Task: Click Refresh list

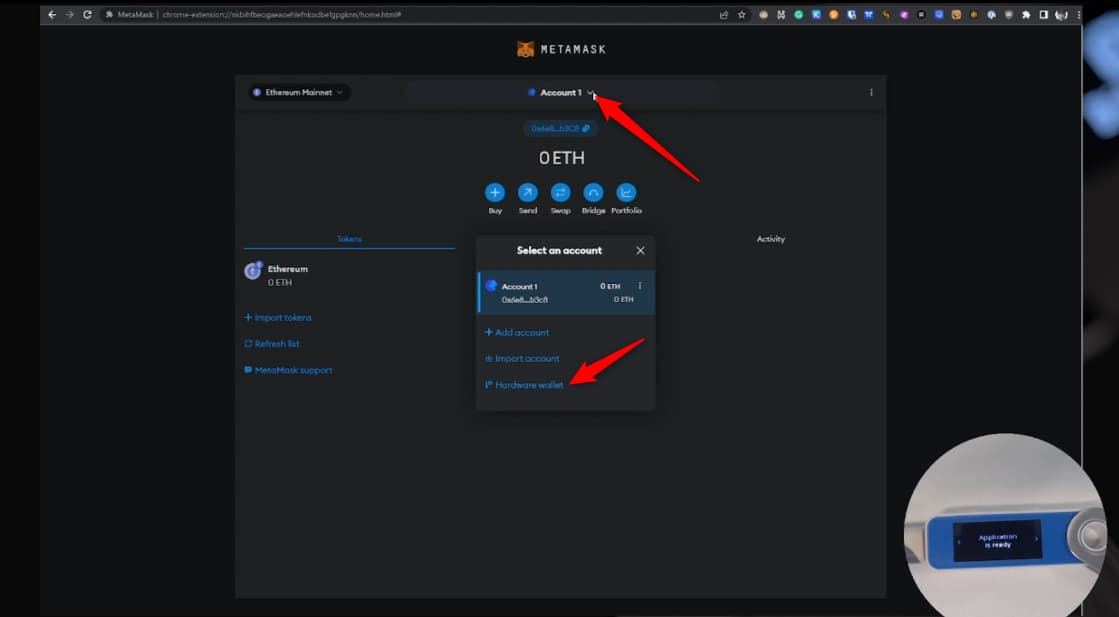Action: point(271,343)
